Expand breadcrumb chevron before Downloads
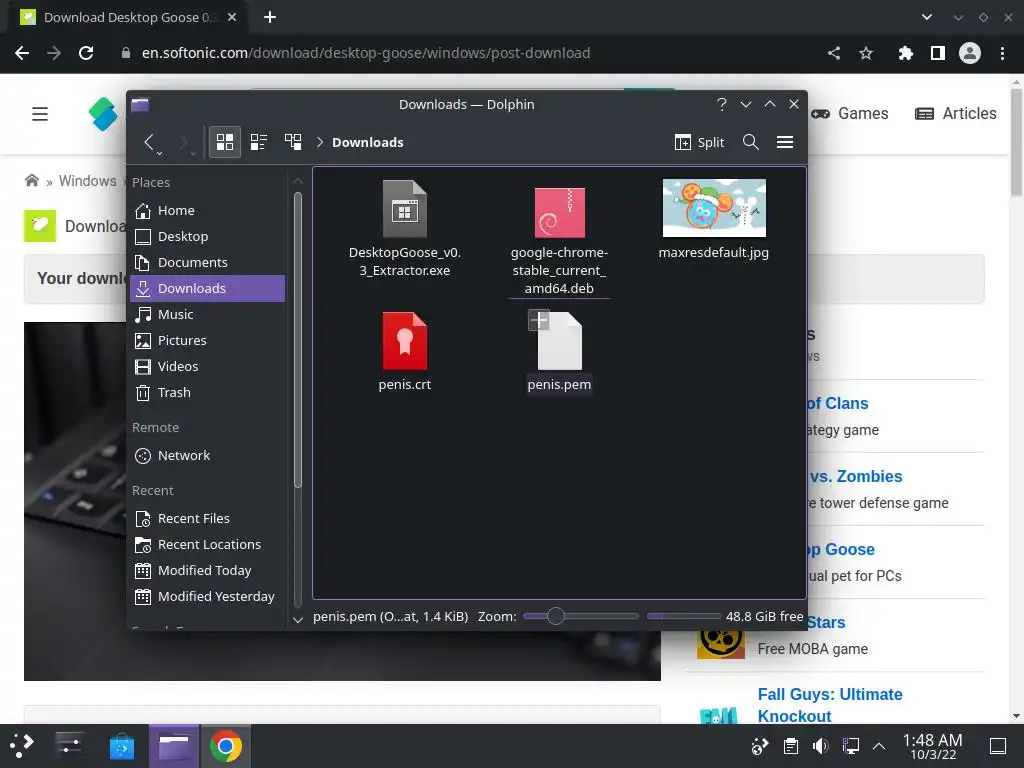The width and height of the screenshot is (1024, 768). (320, 142)
